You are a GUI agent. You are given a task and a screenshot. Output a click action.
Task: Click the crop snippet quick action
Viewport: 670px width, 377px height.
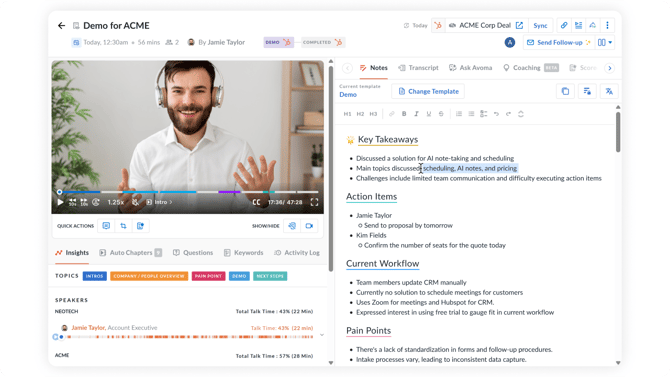(123, 226)
